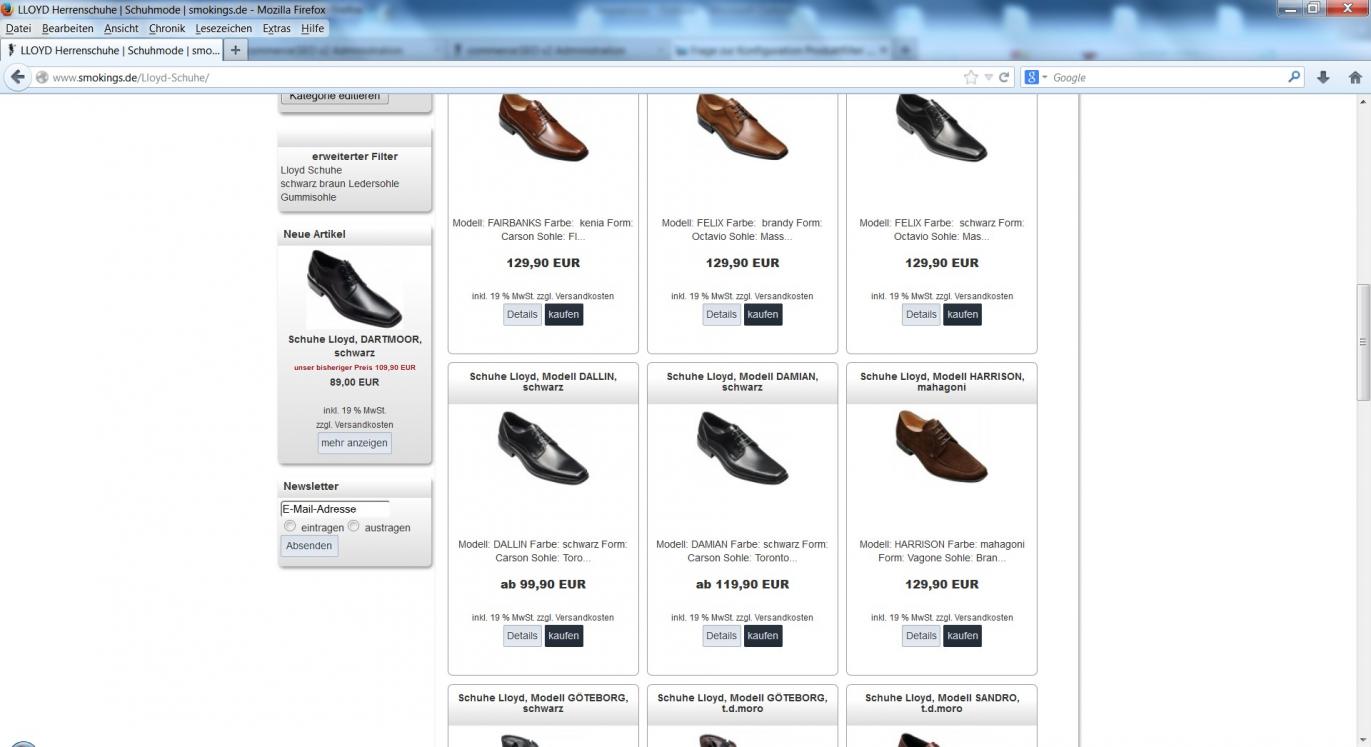Click the search magnifier in the Google box
Image resolution: width=1371 pixels, height=747 pixels.
[x=1294, y=77]
